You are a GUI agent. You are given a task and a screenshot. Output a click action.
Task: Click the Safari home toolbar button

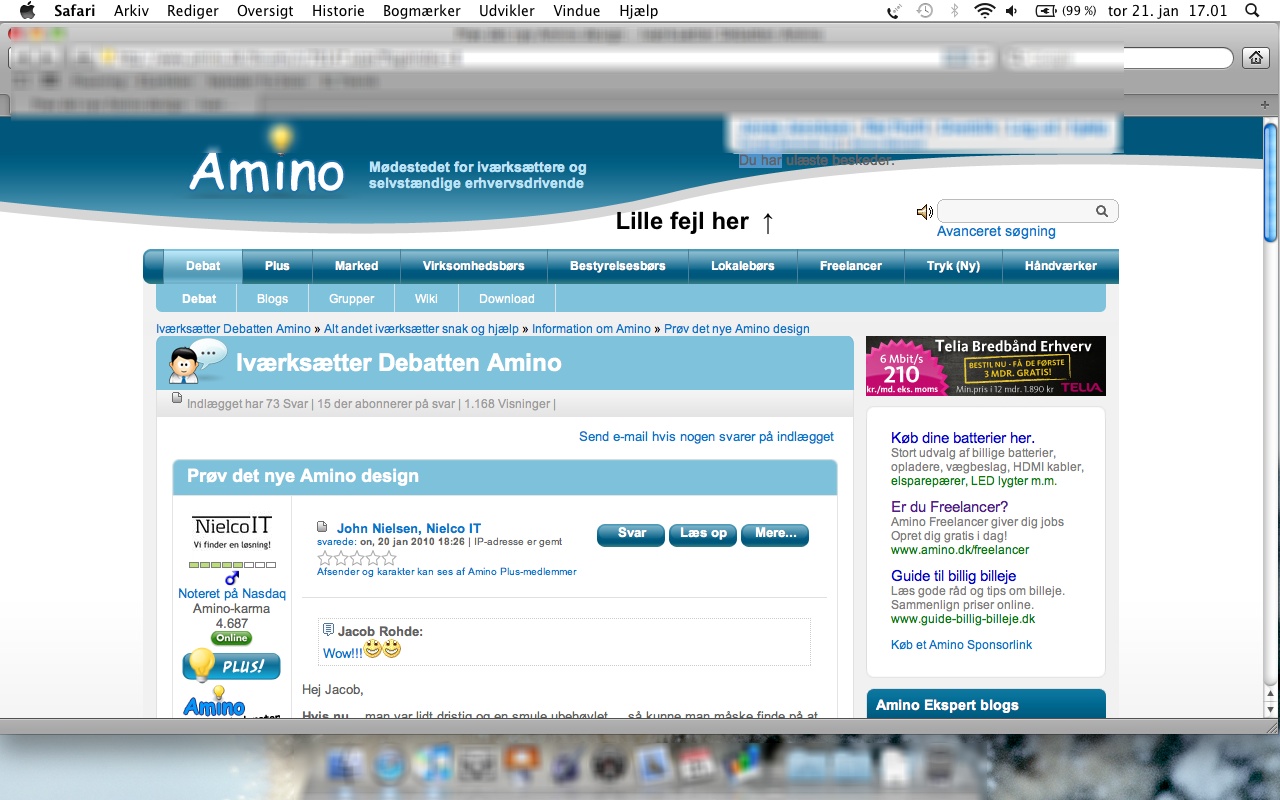click(1256, 58)
